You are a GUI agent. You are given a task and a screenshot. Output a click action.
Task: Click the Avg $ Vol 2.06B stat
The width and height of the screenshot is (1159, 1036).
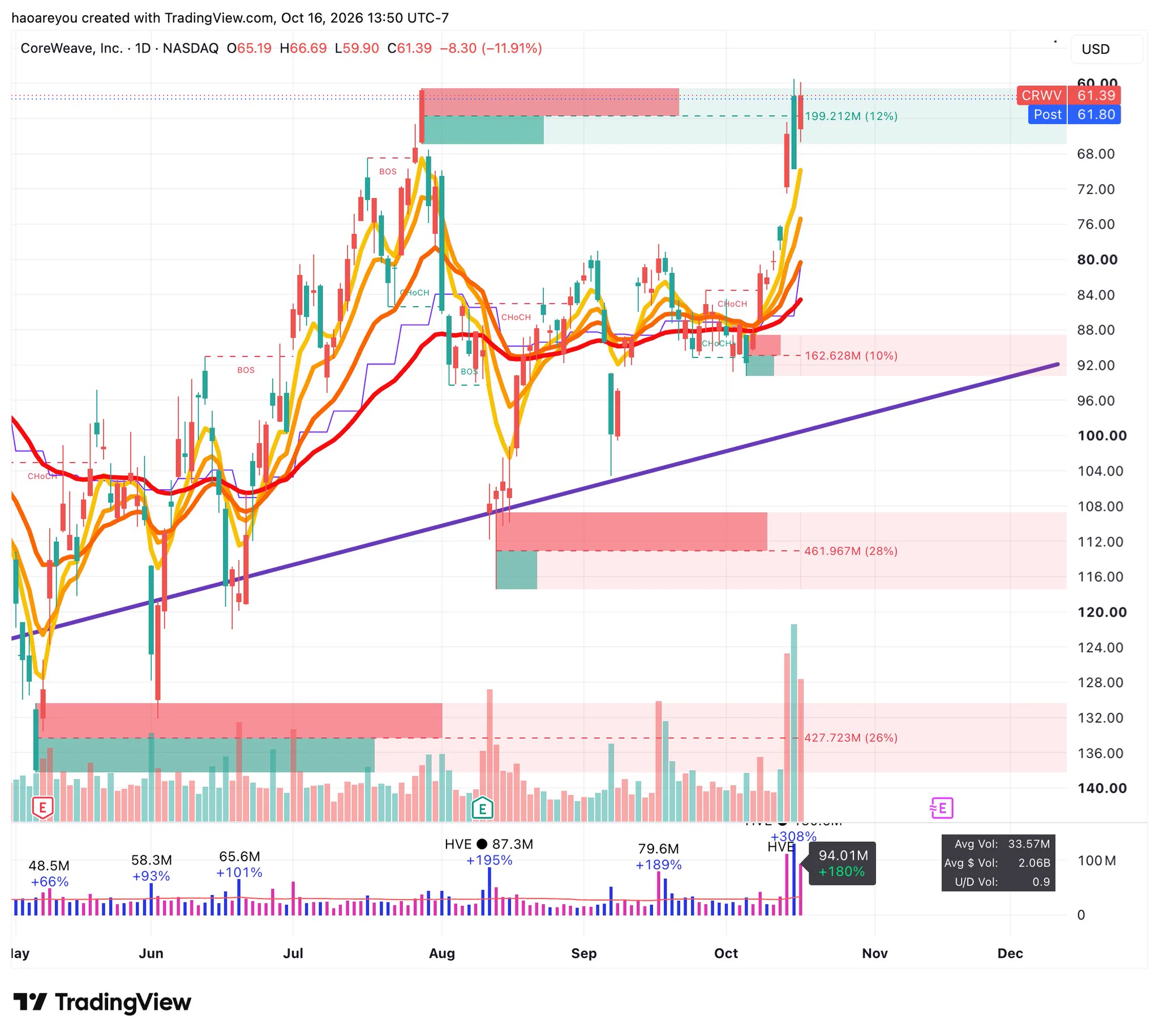coord(998,862)
